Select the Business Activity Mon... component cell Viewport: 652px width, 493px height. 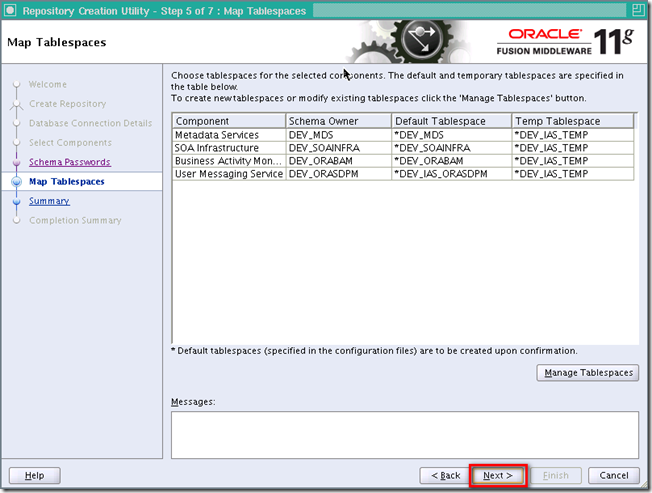tap(229, 161)
